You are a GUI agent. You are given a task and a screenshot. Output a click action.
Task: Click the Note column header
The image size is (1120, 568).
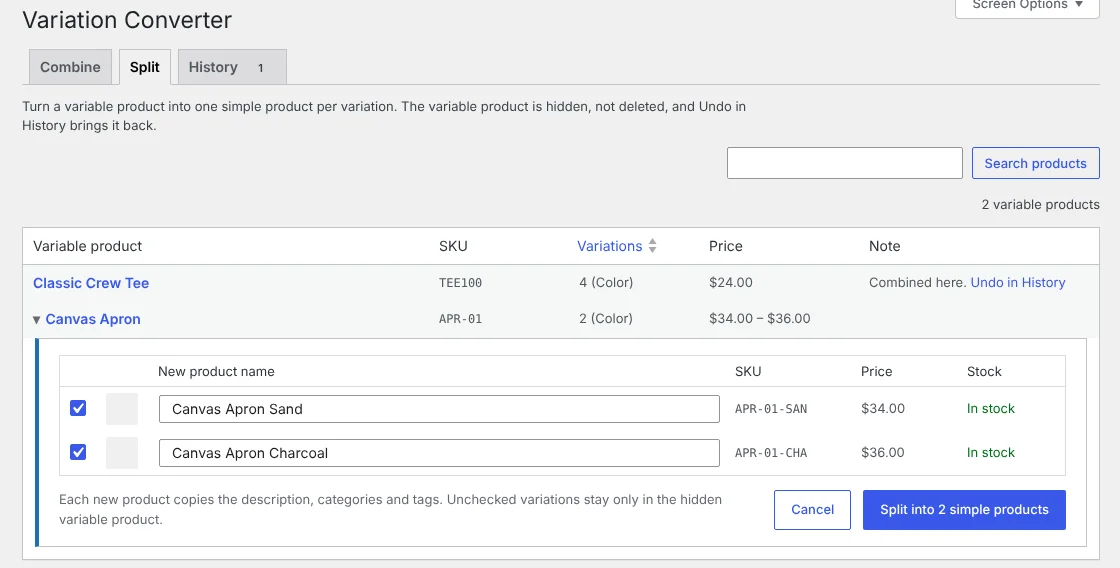coord(884,246)
